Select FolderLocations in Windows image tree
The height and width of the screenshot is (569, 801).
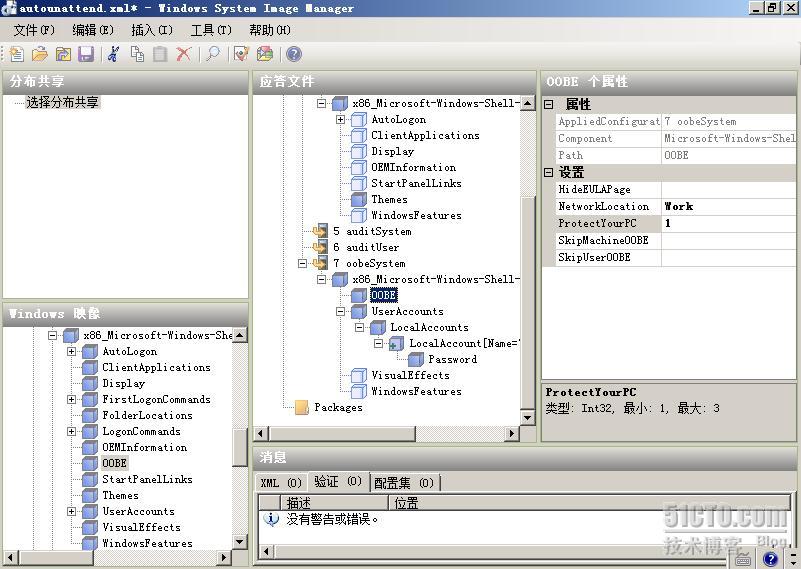[x=147, y=415]
